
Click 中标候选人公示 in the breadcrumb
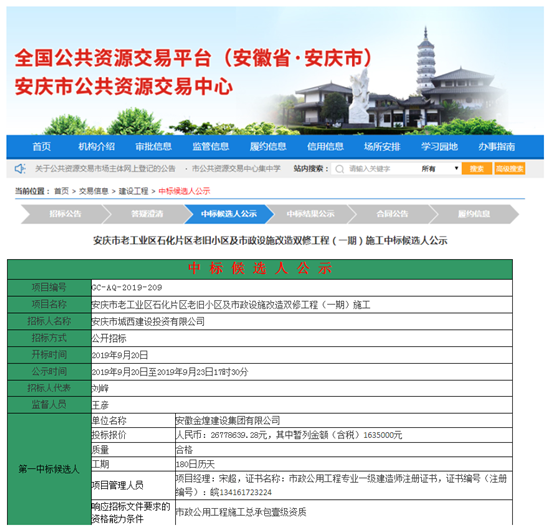(184, 191)
